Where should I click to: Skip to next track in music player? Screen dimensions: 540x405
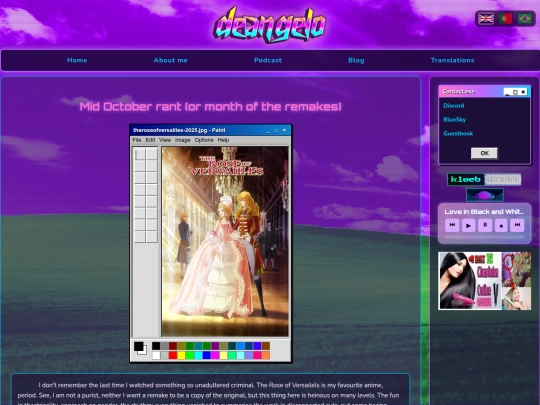pos(517,225)
